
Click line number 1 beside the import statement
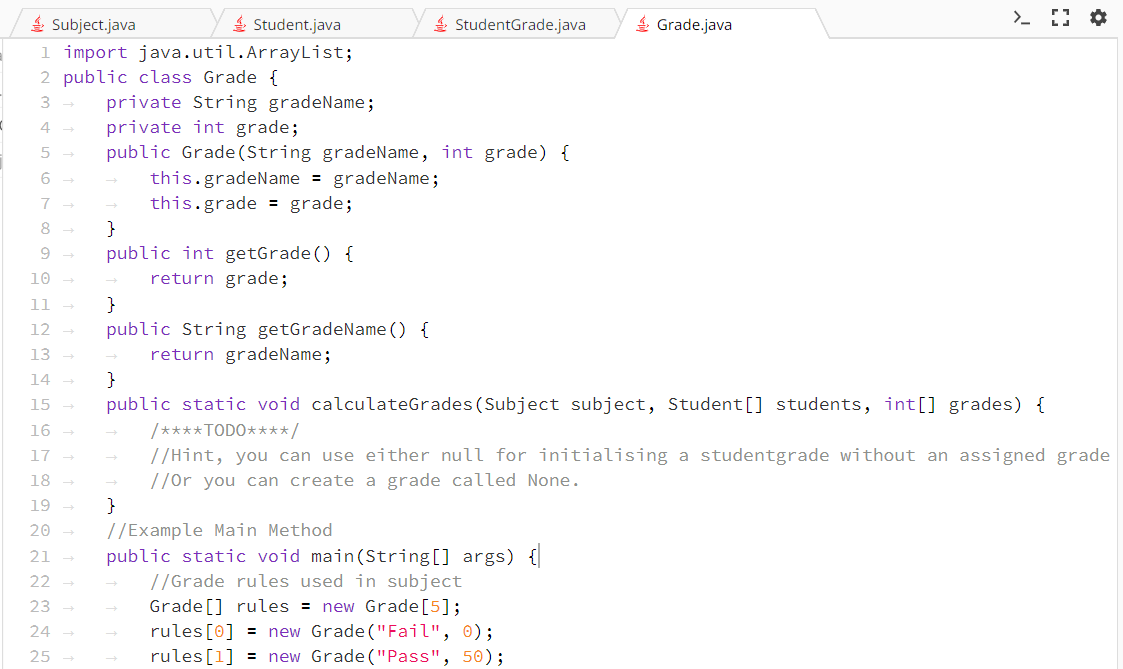[46, 51]
